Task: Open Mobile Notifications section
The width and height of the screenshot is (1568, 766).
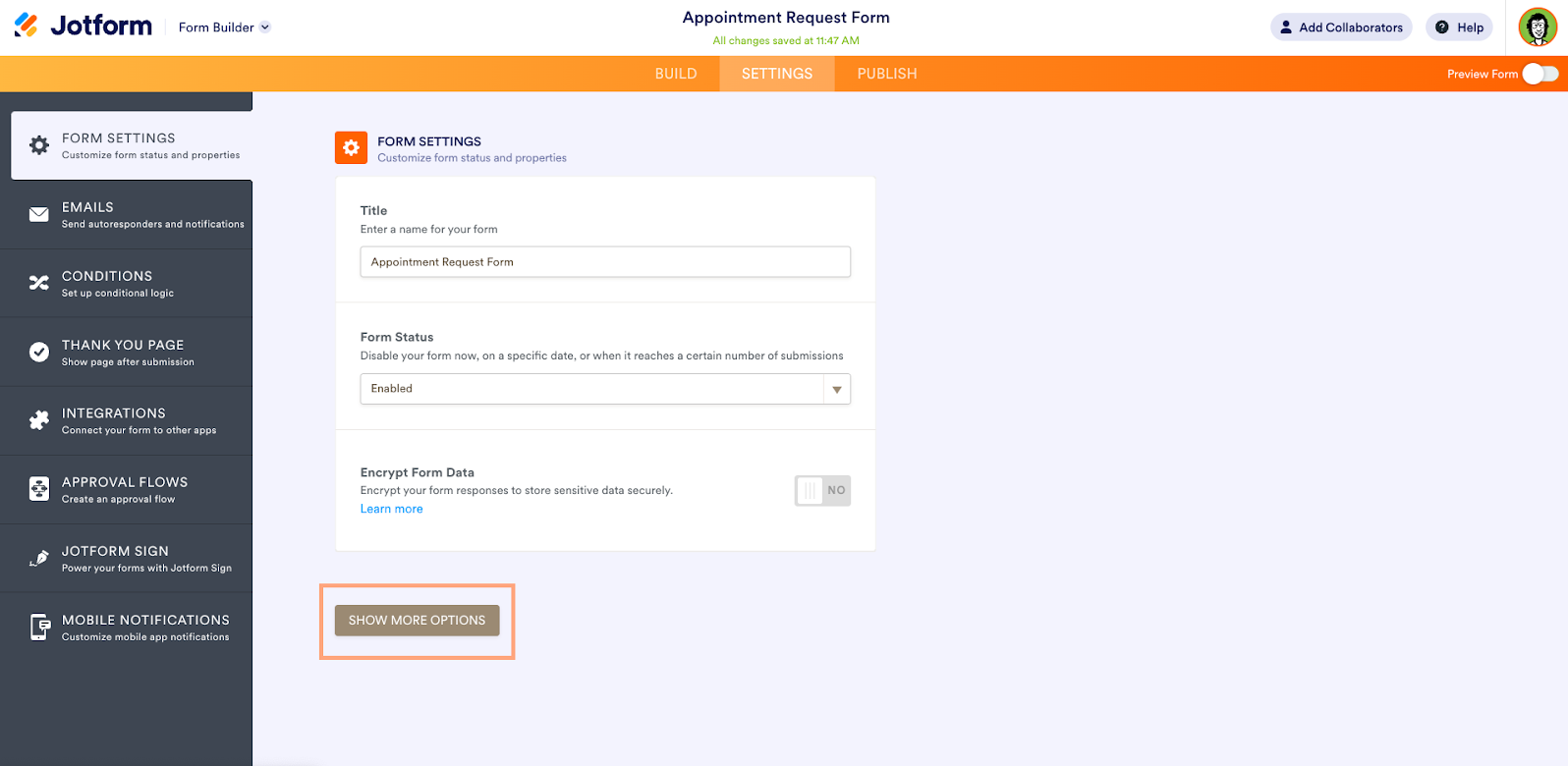Action: pyautogui.click(x=126, y=627)
